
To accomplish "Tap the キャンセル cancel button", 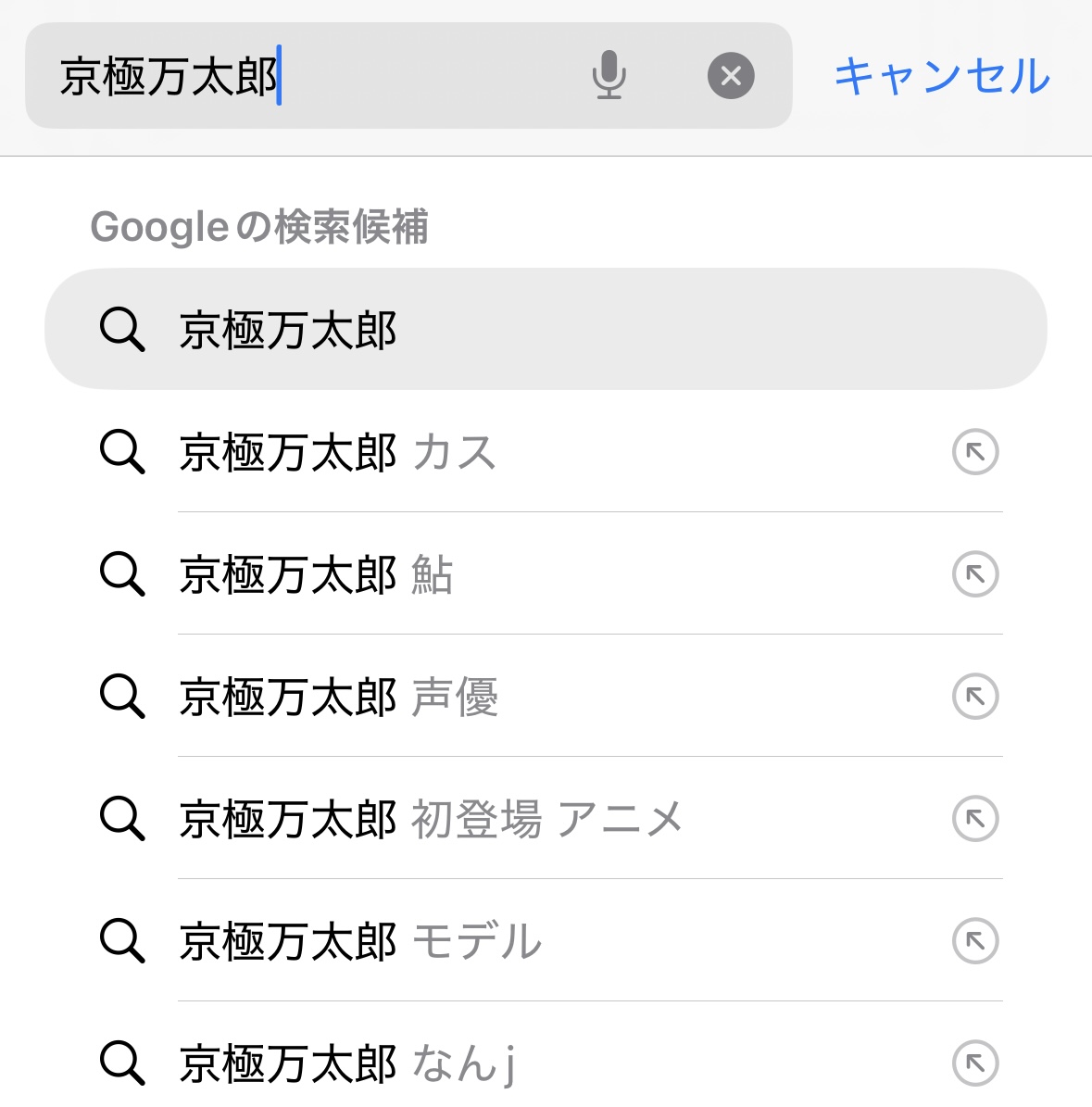I will pyautogui.click(x=942, y=76).
